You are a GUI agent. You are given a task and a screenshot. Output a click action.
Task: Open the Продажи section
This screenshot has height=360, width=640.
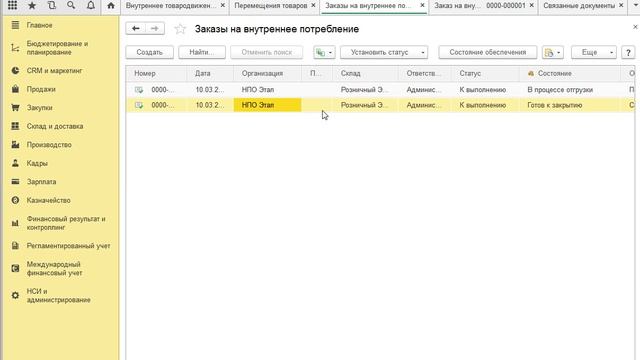point(41,89)
